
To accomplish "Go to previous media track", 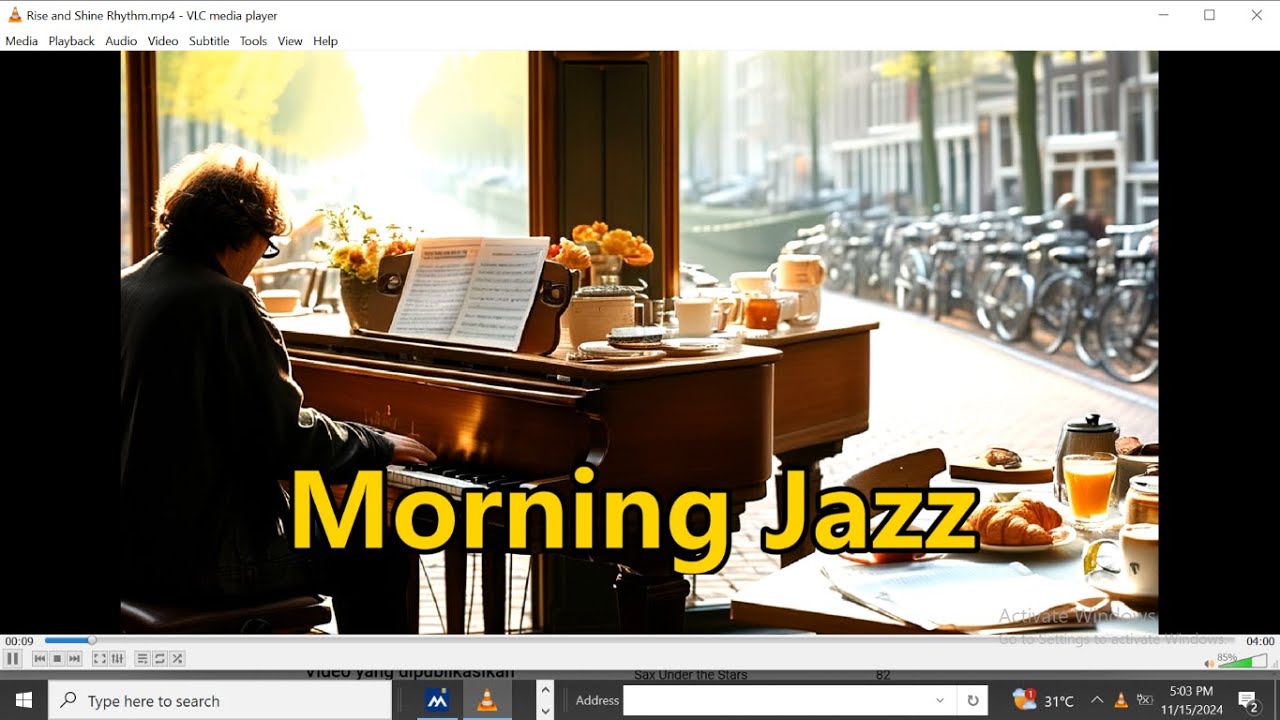I will 40,658.
